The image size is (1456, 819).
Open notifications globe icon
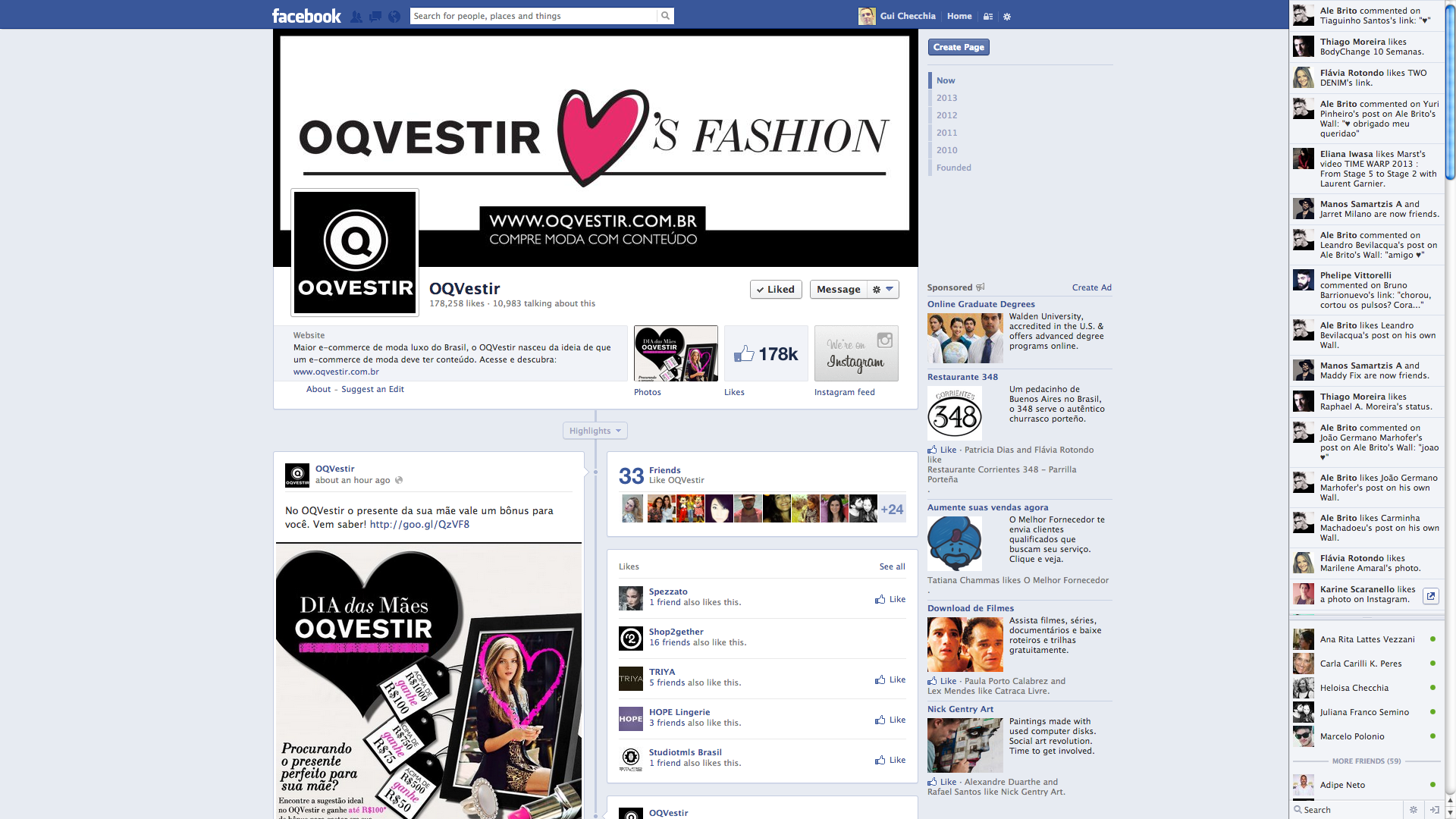[394, 16]
